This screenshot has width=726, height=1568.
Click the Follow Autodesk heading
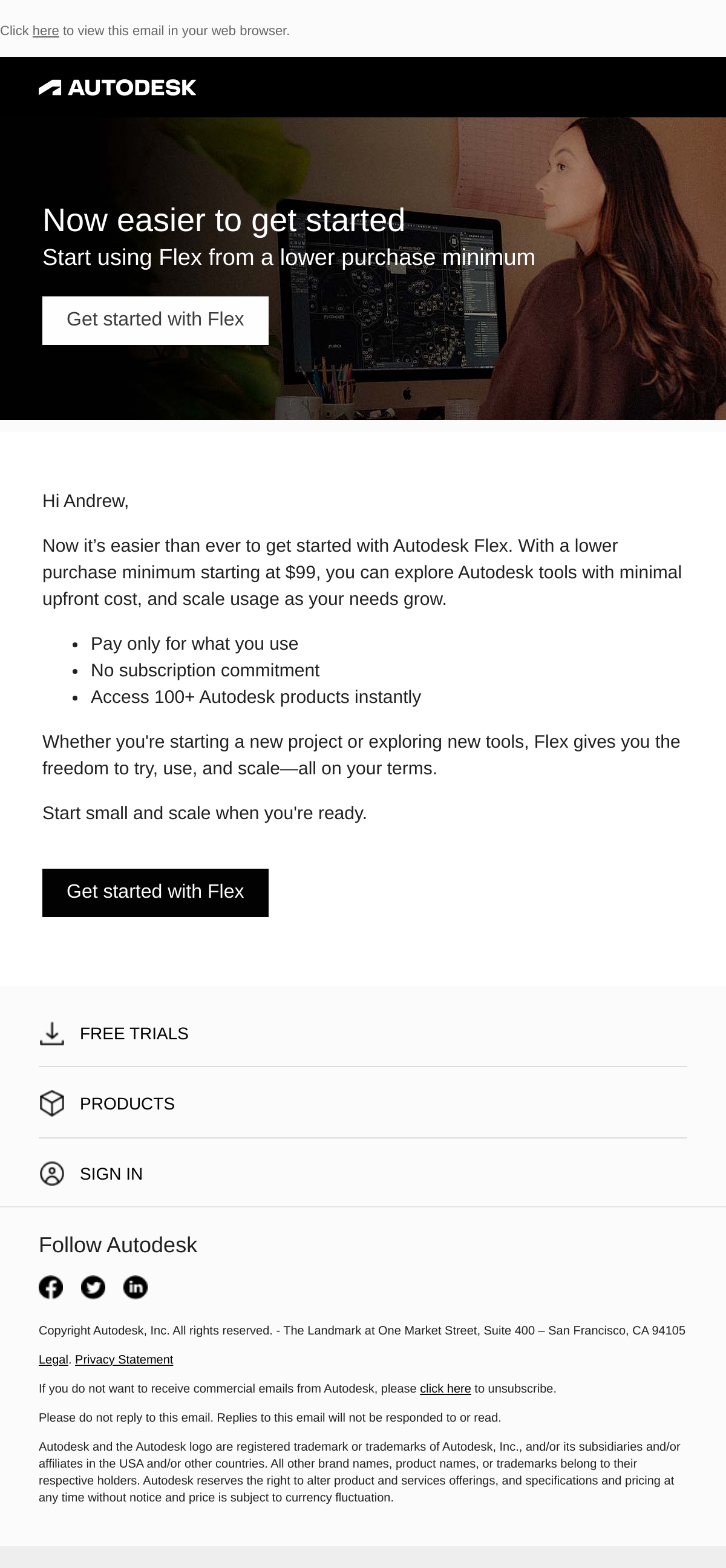118,1246
